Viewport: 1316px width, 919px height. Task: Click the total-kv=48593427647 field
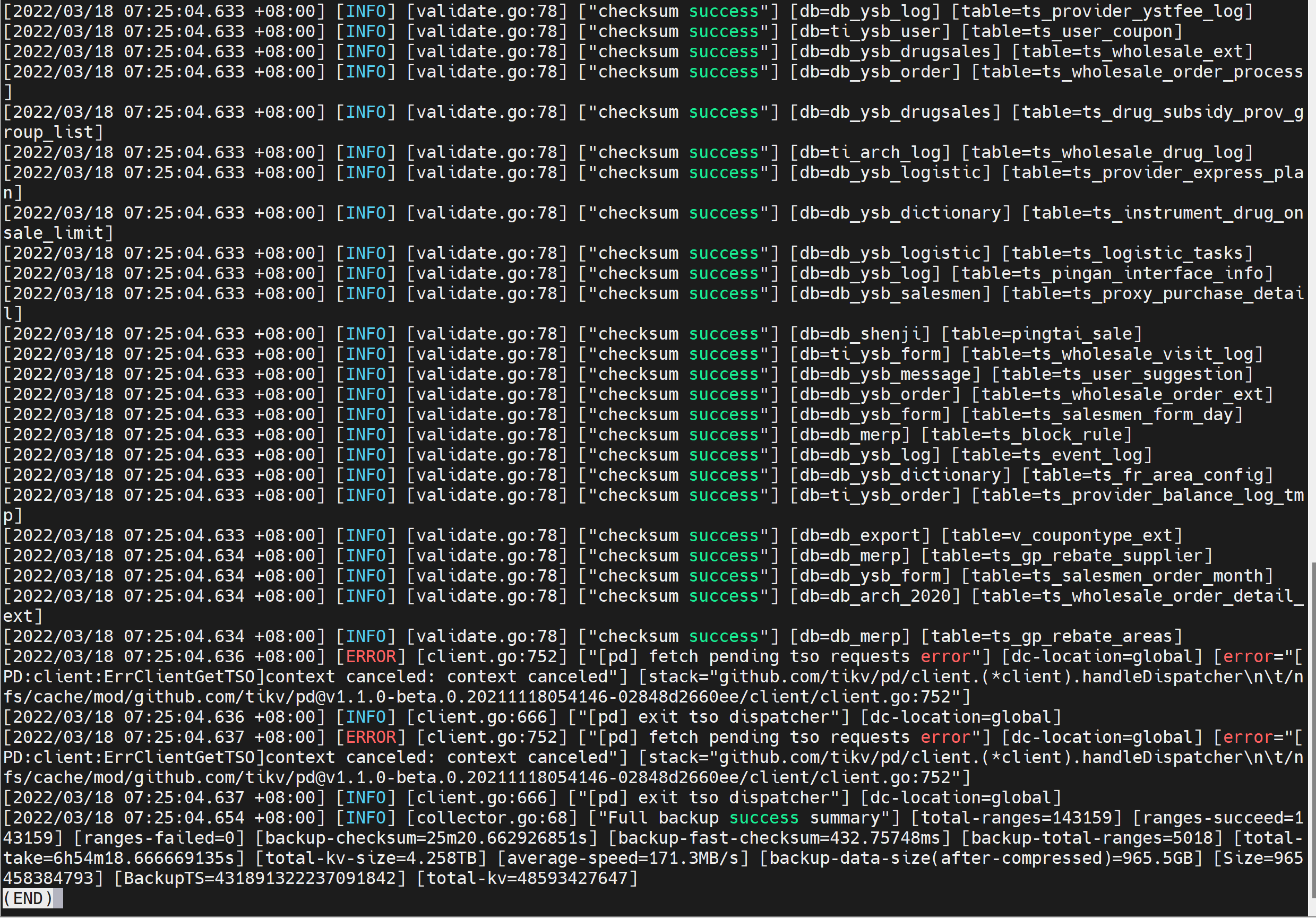[x=527, y=879]
